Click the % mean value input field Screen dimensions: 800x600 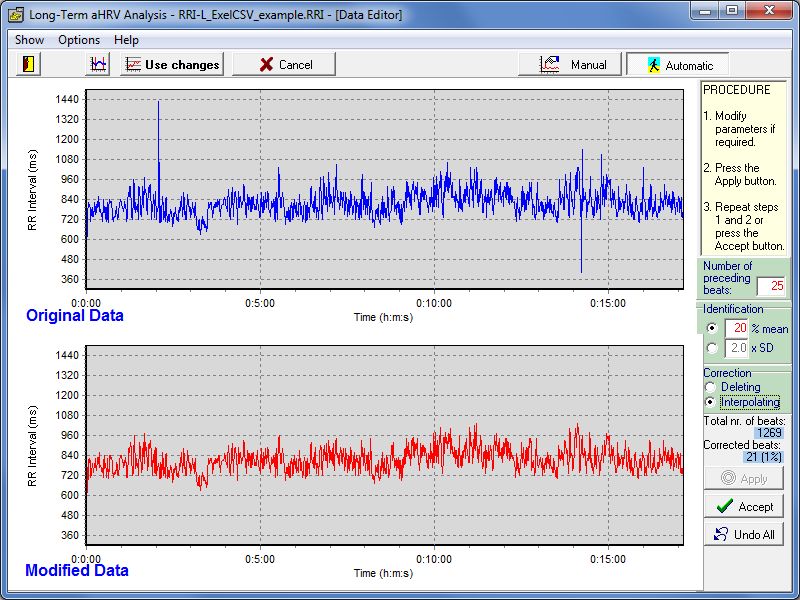(737, 328)
